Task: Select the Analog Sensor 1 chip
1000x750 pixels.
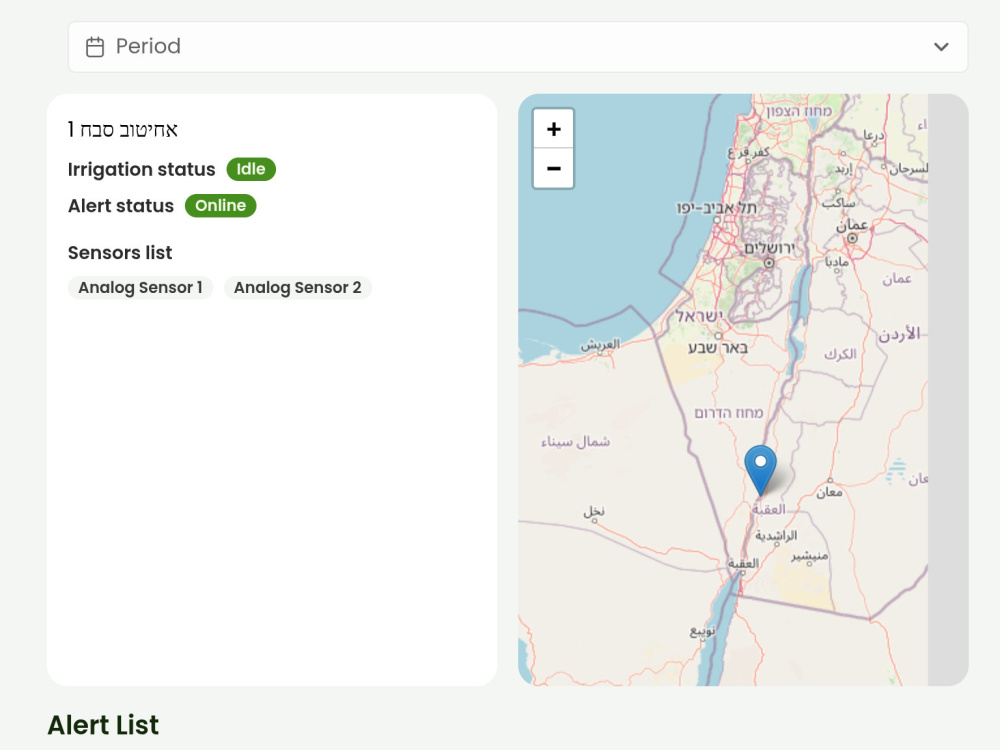Action: click(x=140, y=288)
